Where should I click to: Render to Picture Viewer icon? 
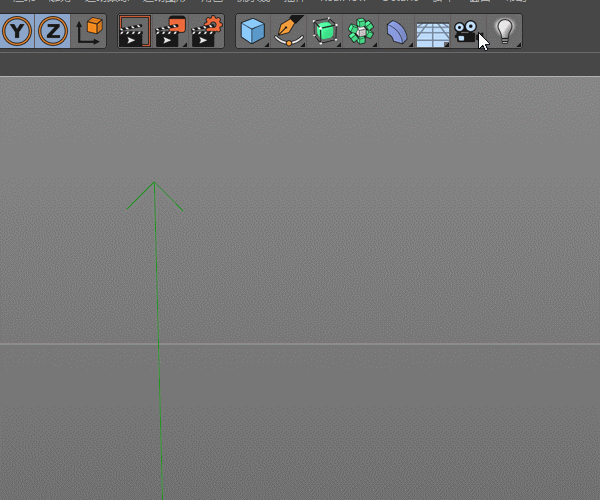pyautogui.click(x=170, y=31)
